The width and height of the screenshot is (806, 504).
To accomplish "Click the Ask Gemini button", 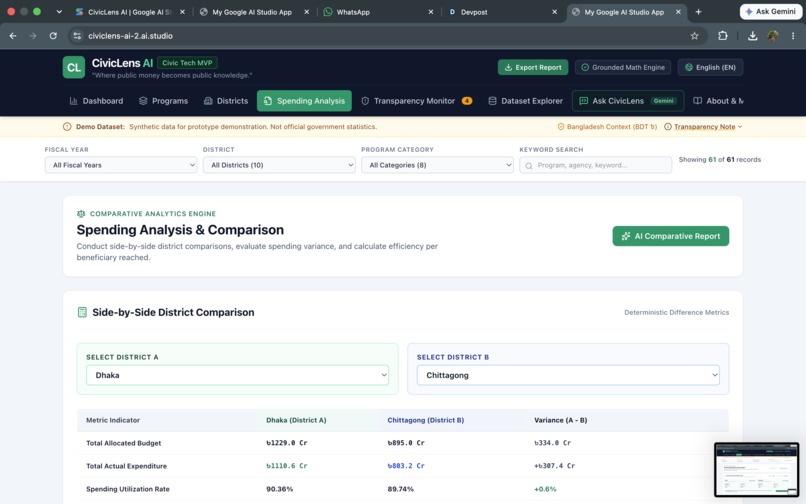I will click(771, 11).
